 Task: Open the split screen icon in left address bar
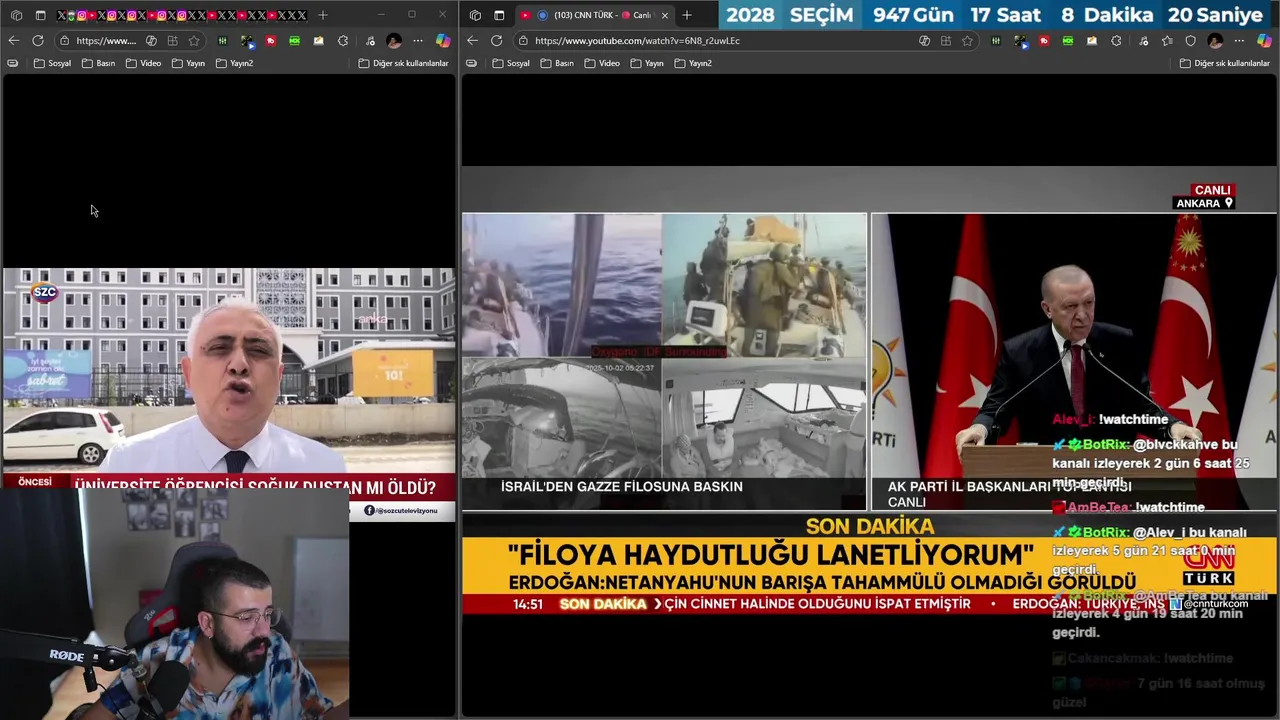tap(172, 41)
